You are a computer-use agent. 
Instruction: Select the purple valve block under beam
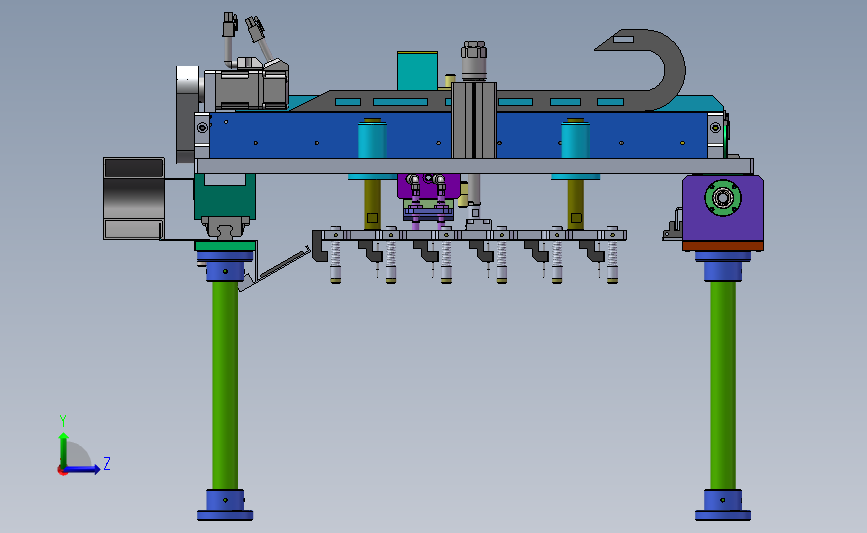(429, 186)
